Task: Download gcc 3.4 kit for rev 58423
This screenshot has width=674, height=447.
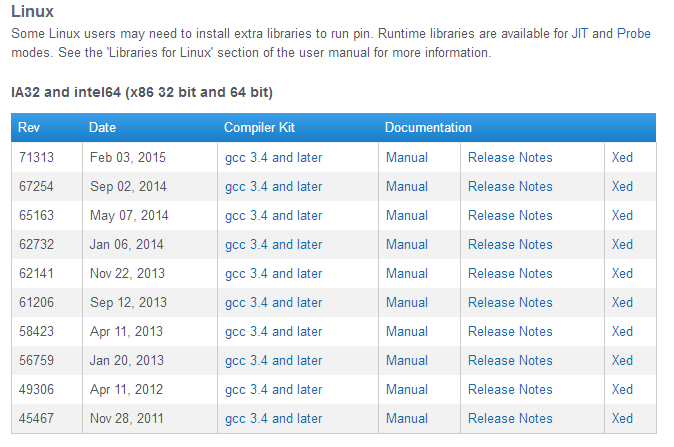Action: (273, 332)
